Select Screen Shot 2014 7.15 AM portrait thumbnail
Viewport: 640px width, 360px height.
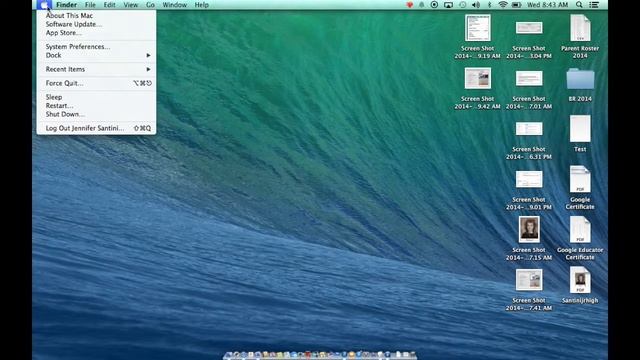point(529,229)
